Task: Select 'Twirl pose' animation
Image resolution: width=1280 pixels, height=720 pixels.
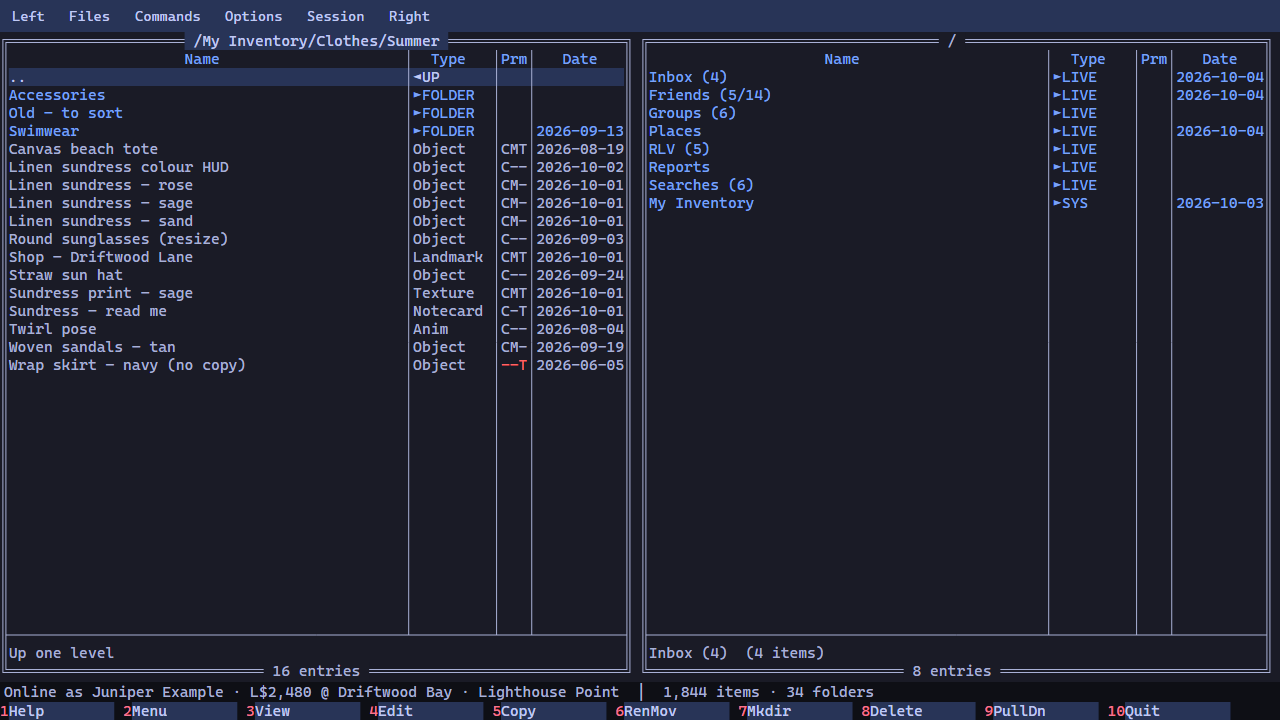Action: click(x=316, y=329)
